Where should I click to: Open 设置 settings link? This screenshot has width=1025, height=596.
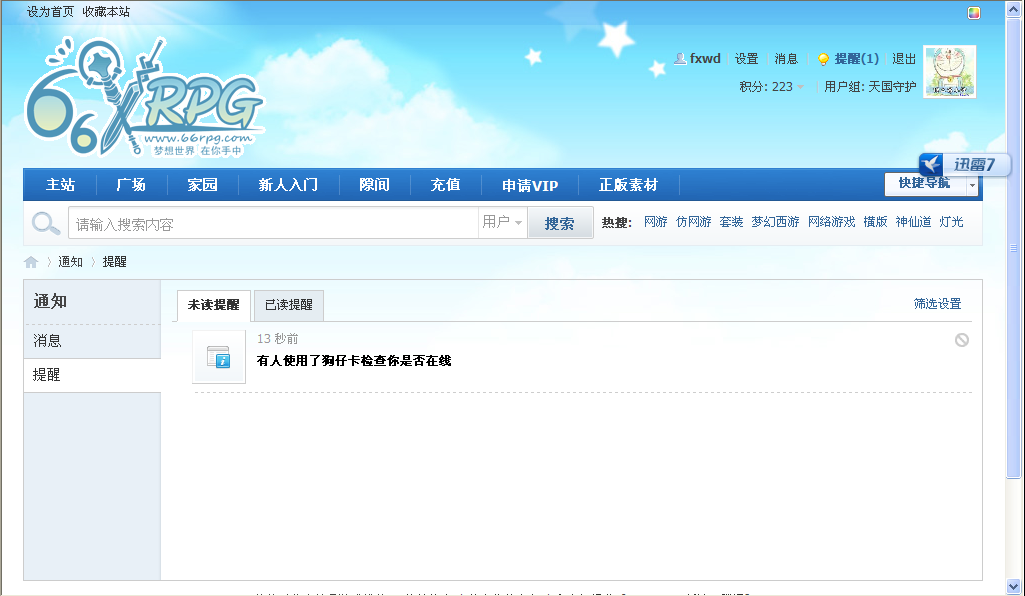[747, 59]
